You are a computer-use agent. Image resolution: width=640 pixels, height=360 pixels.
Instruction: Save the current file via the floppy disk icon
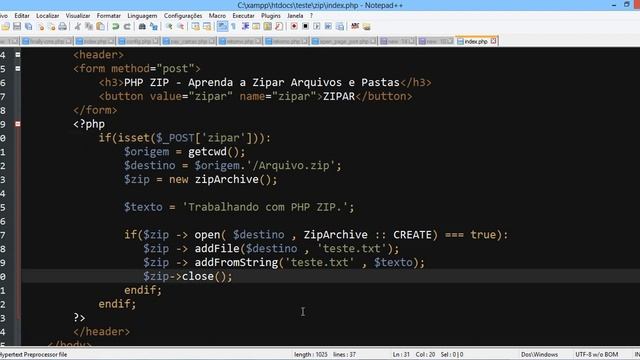tap(17, 27)
